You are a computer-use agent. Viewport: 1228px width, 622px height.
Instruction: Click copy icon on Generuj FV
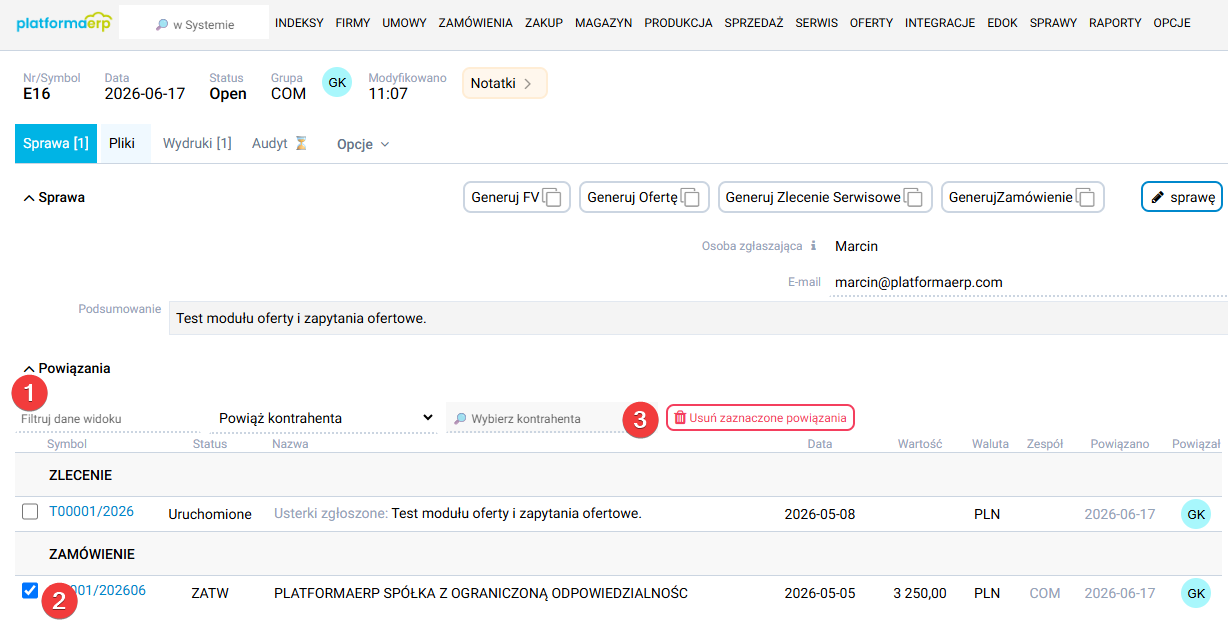click(x=555, y=198)
